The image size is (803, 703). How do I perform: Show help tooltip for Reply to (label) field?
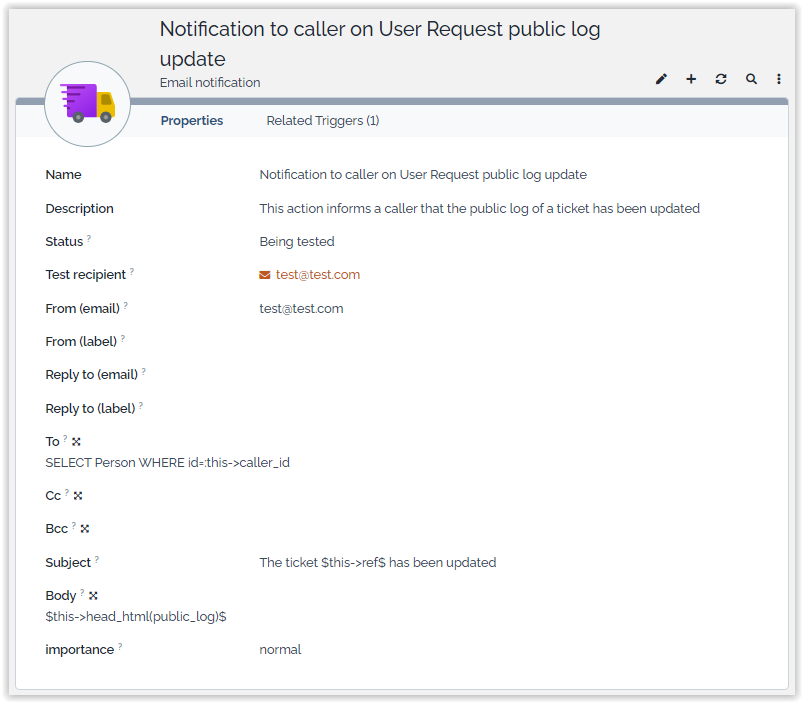pos(141,406)
